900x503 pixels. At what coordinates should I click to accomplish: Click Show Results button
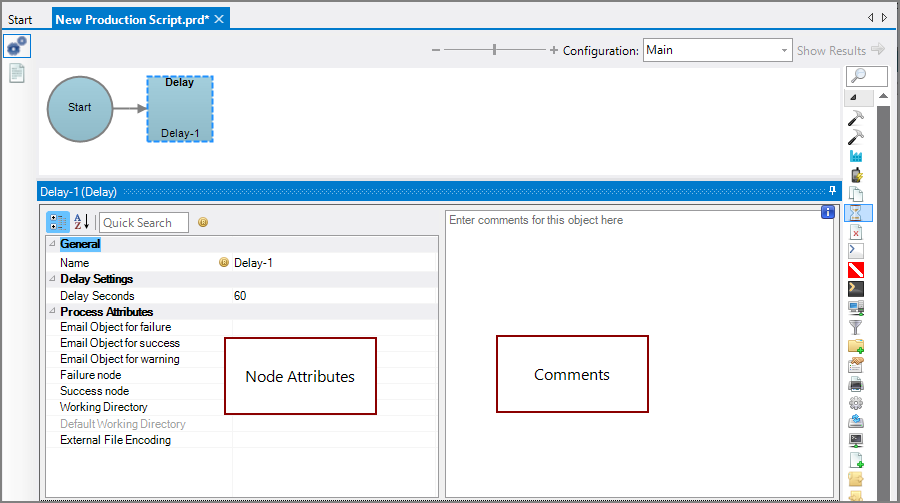840,50
